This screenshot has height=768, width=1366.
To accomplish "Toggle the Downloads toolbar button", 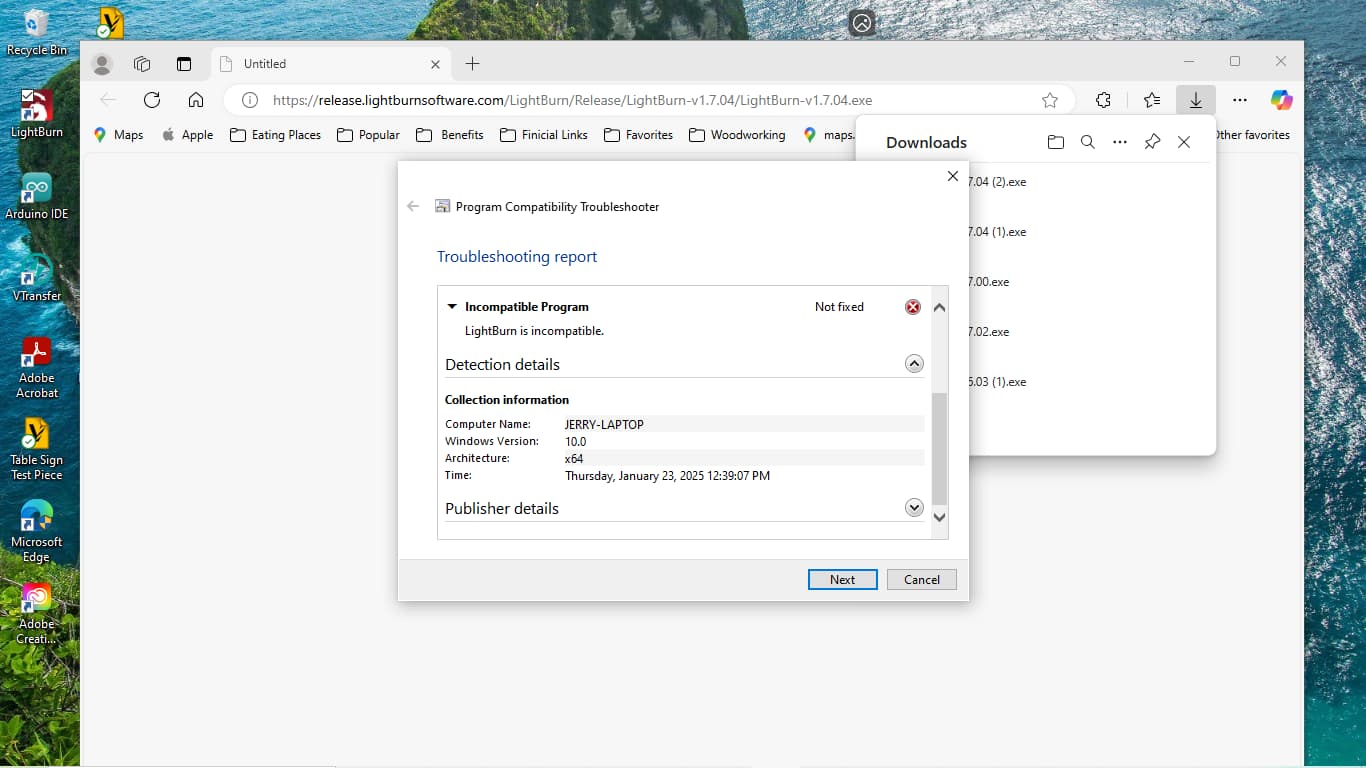I will [1196, 100].
